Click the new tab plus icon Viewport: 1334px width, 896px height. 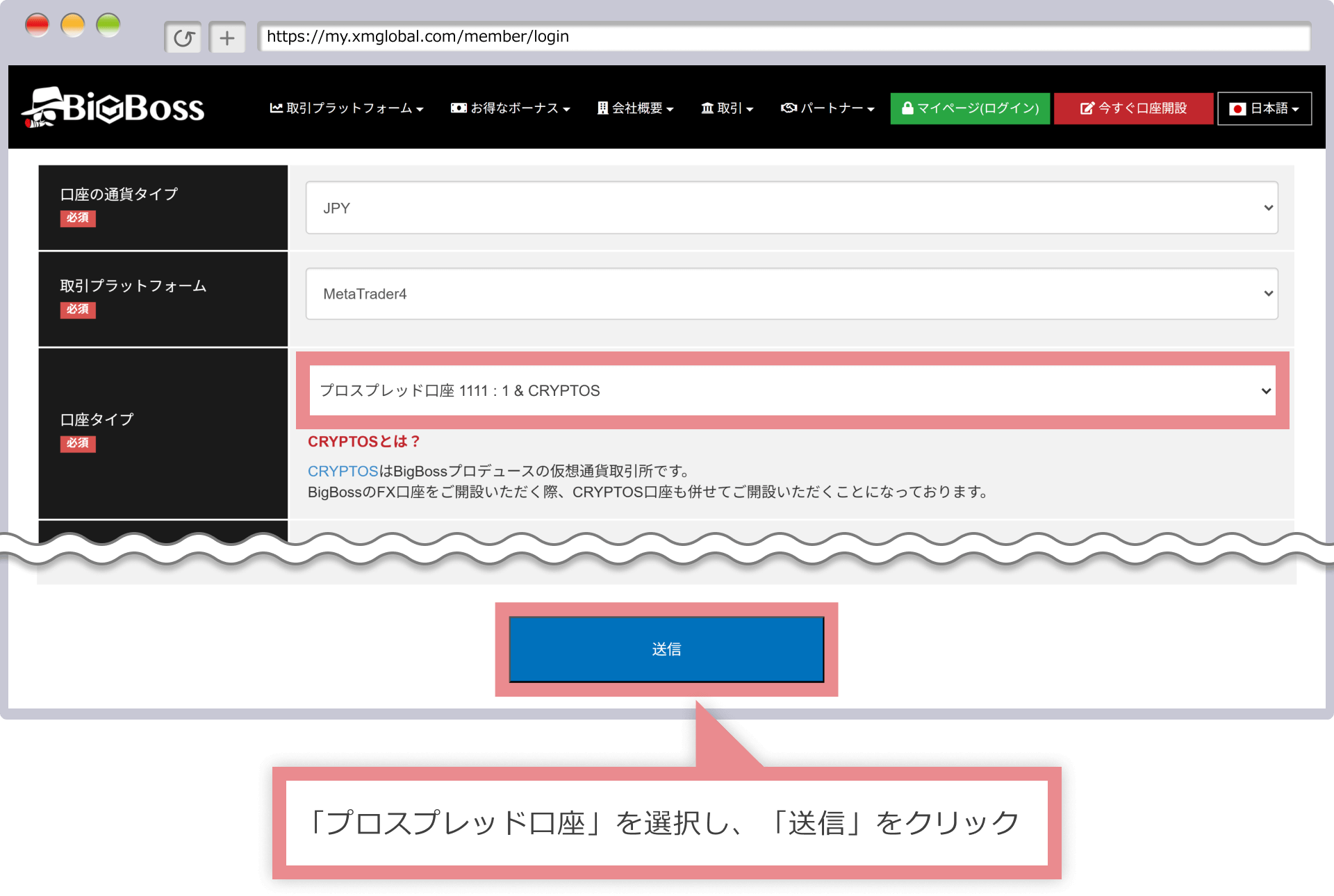(227, 38)
